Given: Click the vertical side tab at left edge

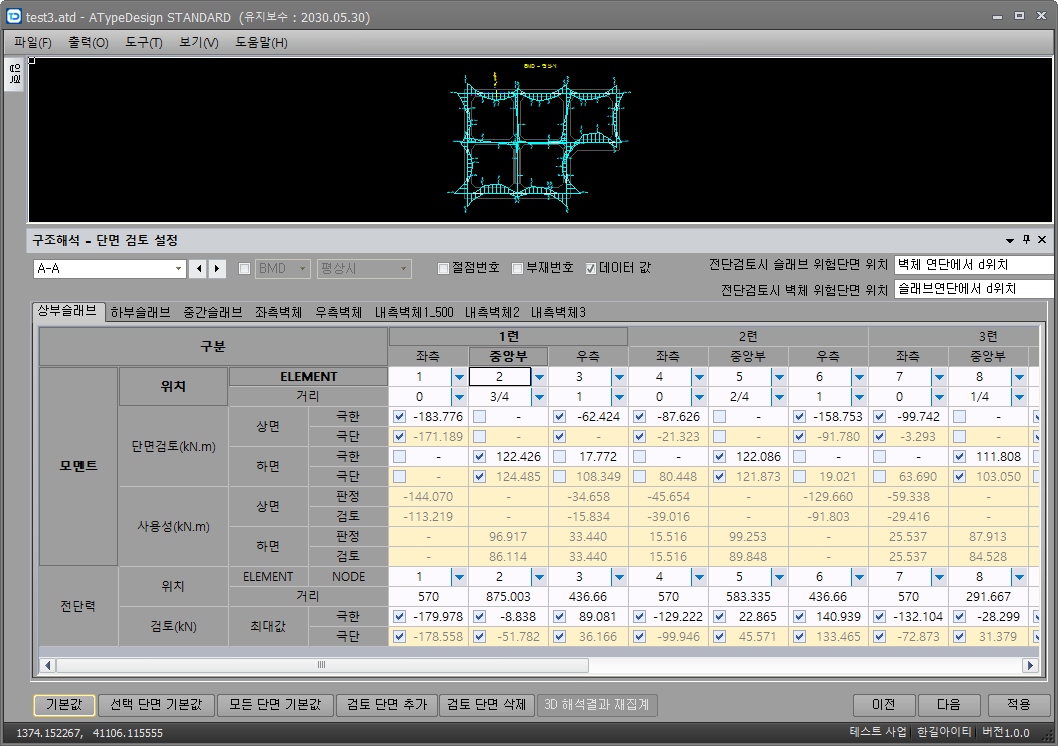Looking at the screenshot, I should (16, 74).
